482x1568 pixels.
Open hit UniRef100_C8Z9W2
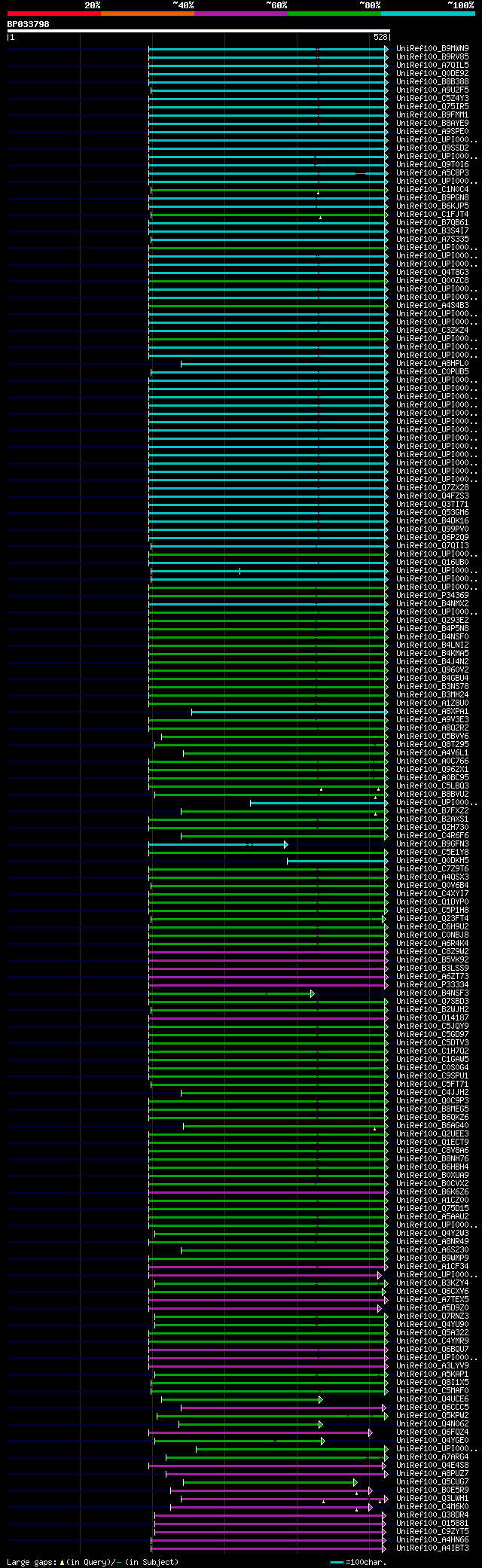click(432, 951)
